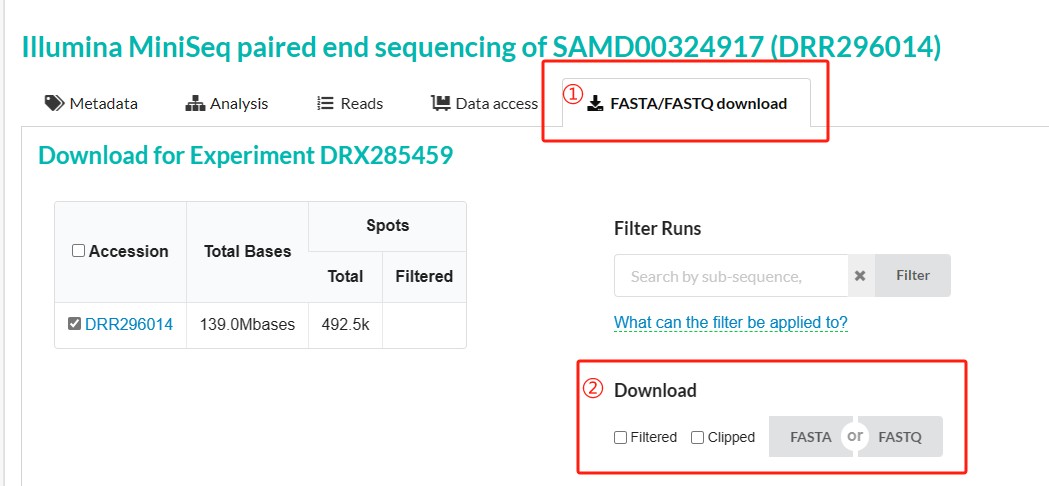The image size is (1049, 486).
Task: Click the Filter button
Action: pos(913,275)
